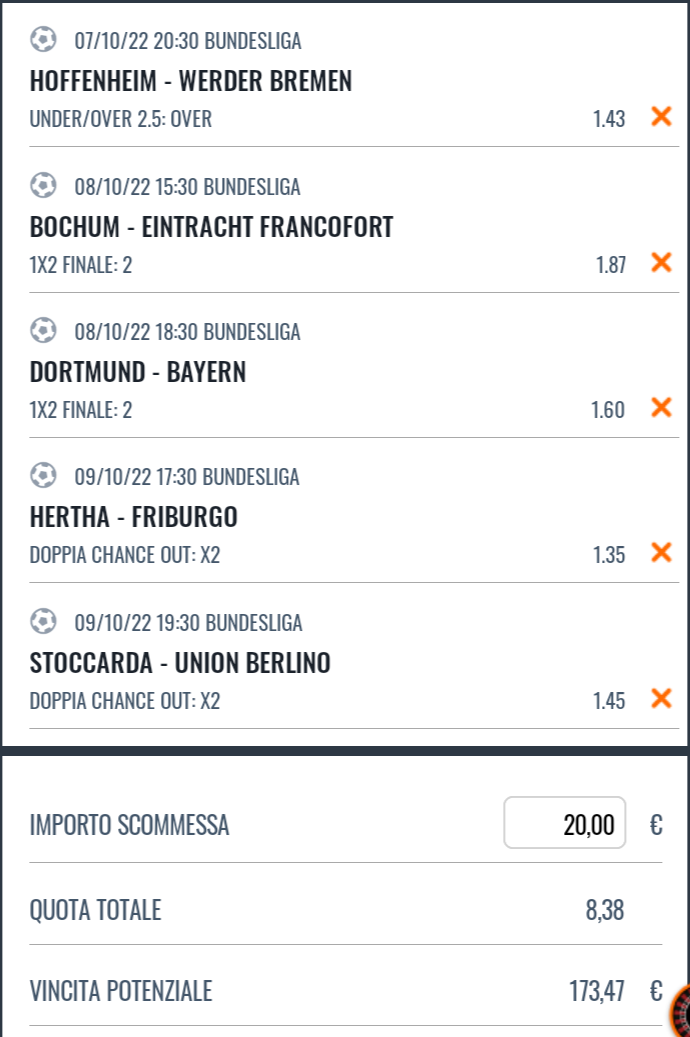Viewport: 690px width, 1037px height.
Task: Remove the Bochum - Eintracht Francofort selection
Action: coord(661,263)
